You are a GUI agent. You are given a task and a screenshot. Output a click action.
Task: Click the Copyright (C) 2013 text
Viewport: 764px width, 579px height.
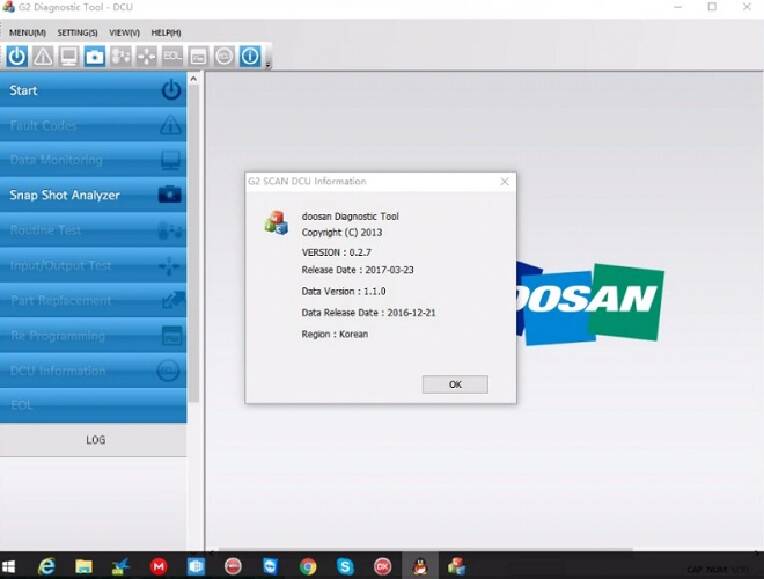[x=342, y=232]
